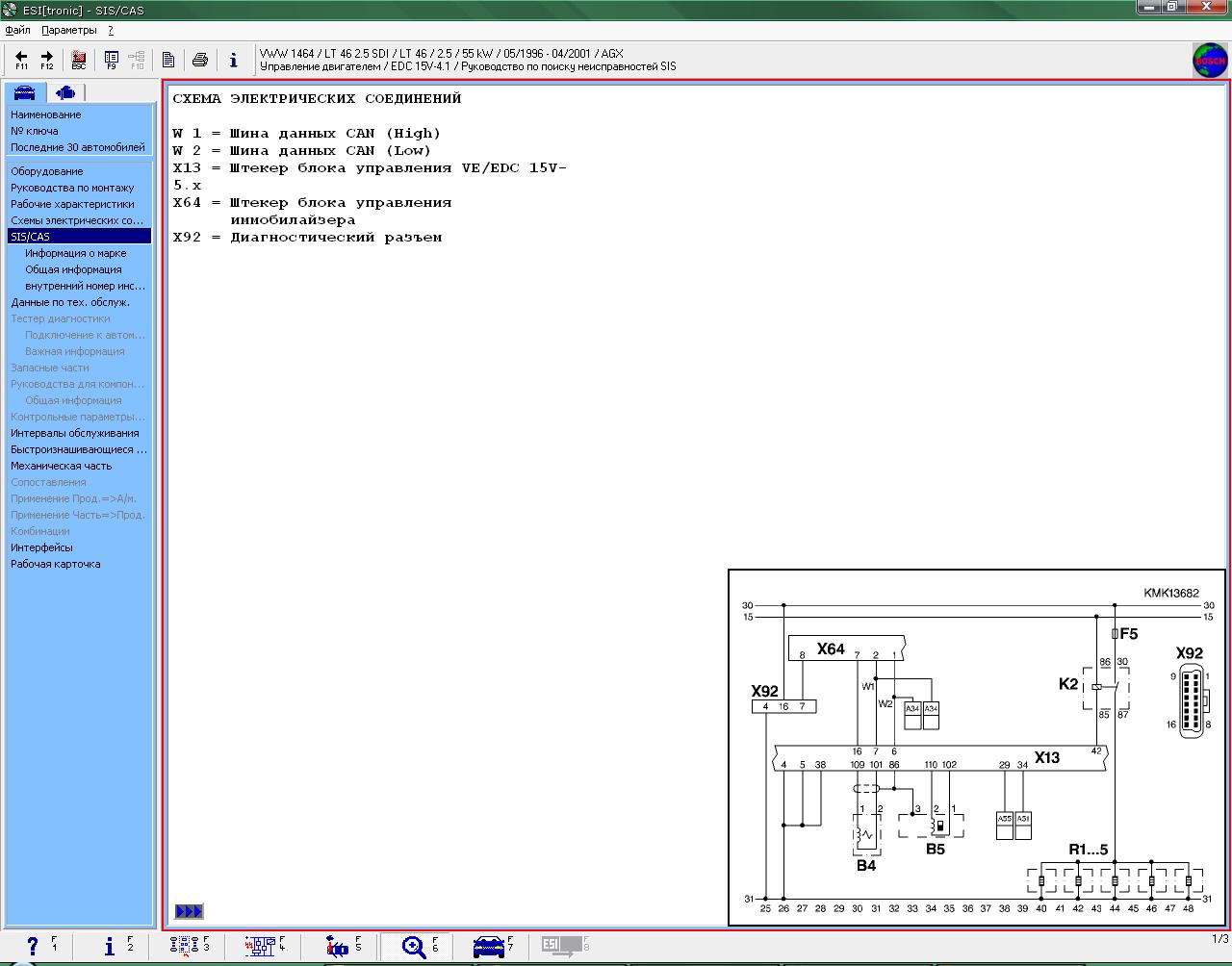Click the F3 component diagram icon
1232x966 pixels.
[184, 947]
